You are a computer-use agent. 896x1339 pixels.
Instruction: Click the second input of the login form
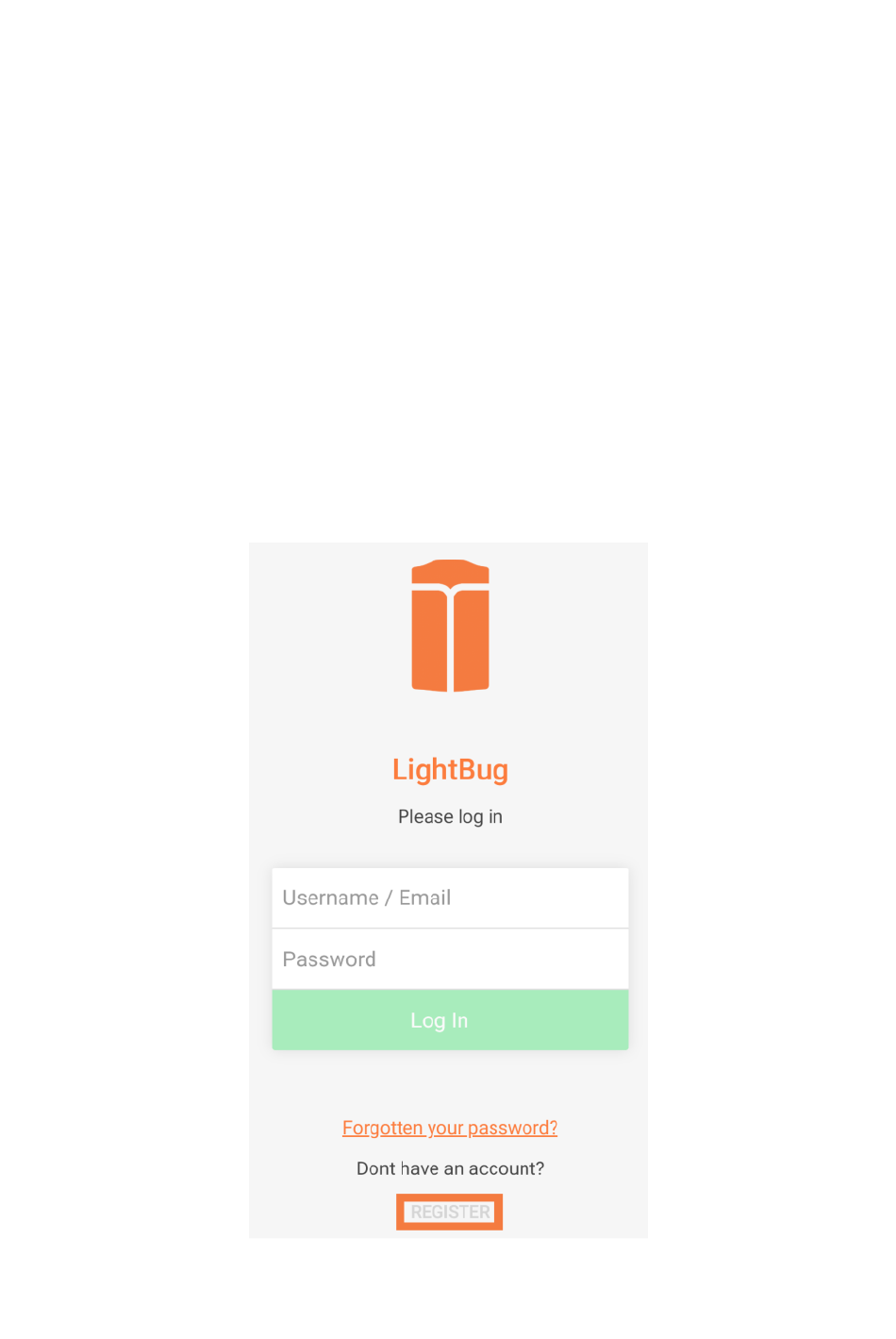click(450, 959)
